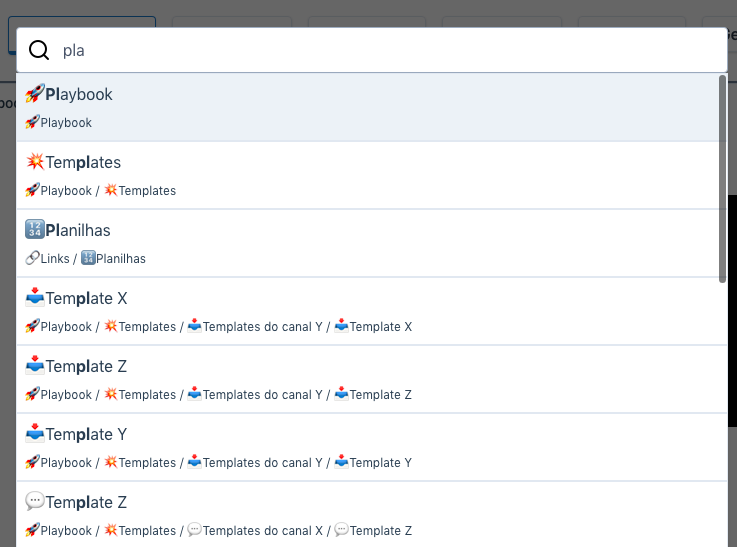The height and width of the screenshot is (547, 737).
Task: Click the inbox tray icon beside Template Y title
Action: coord(35,433)
